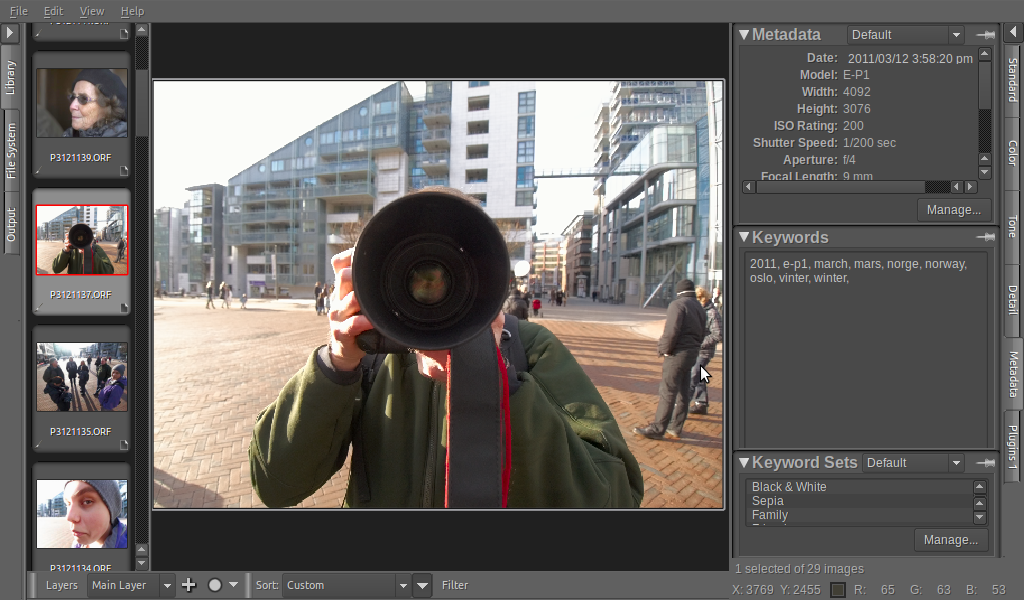1024x600 pixels.
Task: Select the P3121135.ORF thumbnail
Action: click(x=82, y=377)
